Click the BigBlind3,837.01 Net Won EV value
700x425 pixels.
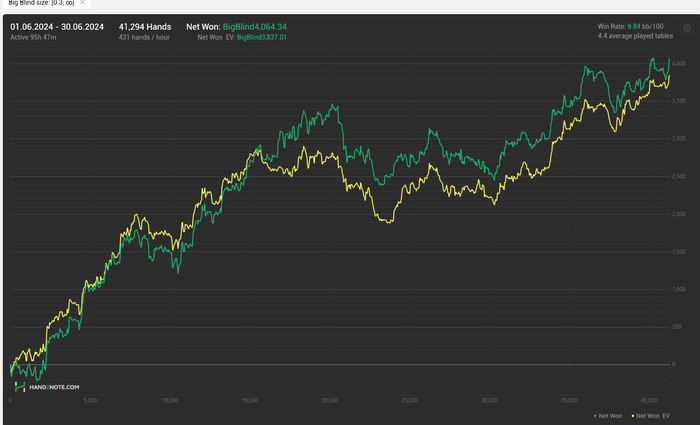(262, 38)
